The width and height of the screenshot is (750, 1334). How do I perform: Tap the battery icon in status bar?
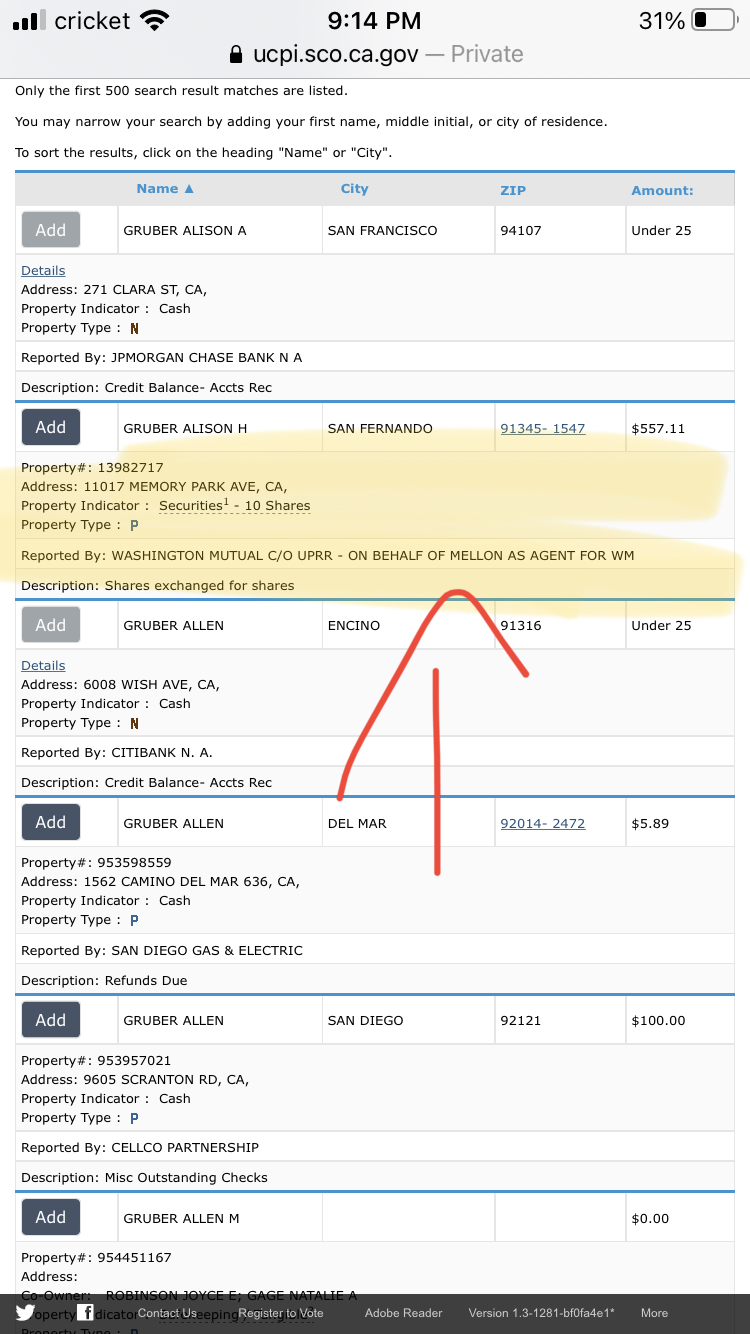[x=713, y=20]
